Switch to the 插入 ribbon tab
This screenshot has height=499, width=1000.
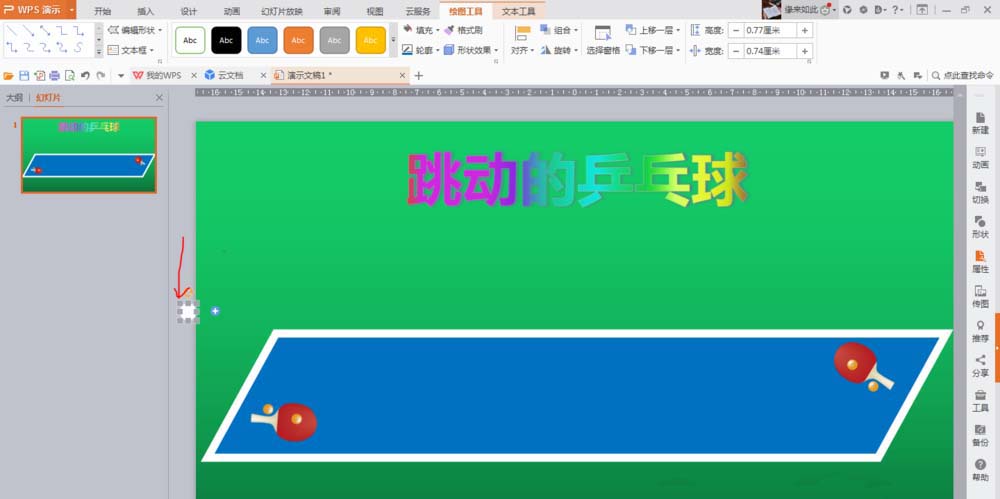145,11
